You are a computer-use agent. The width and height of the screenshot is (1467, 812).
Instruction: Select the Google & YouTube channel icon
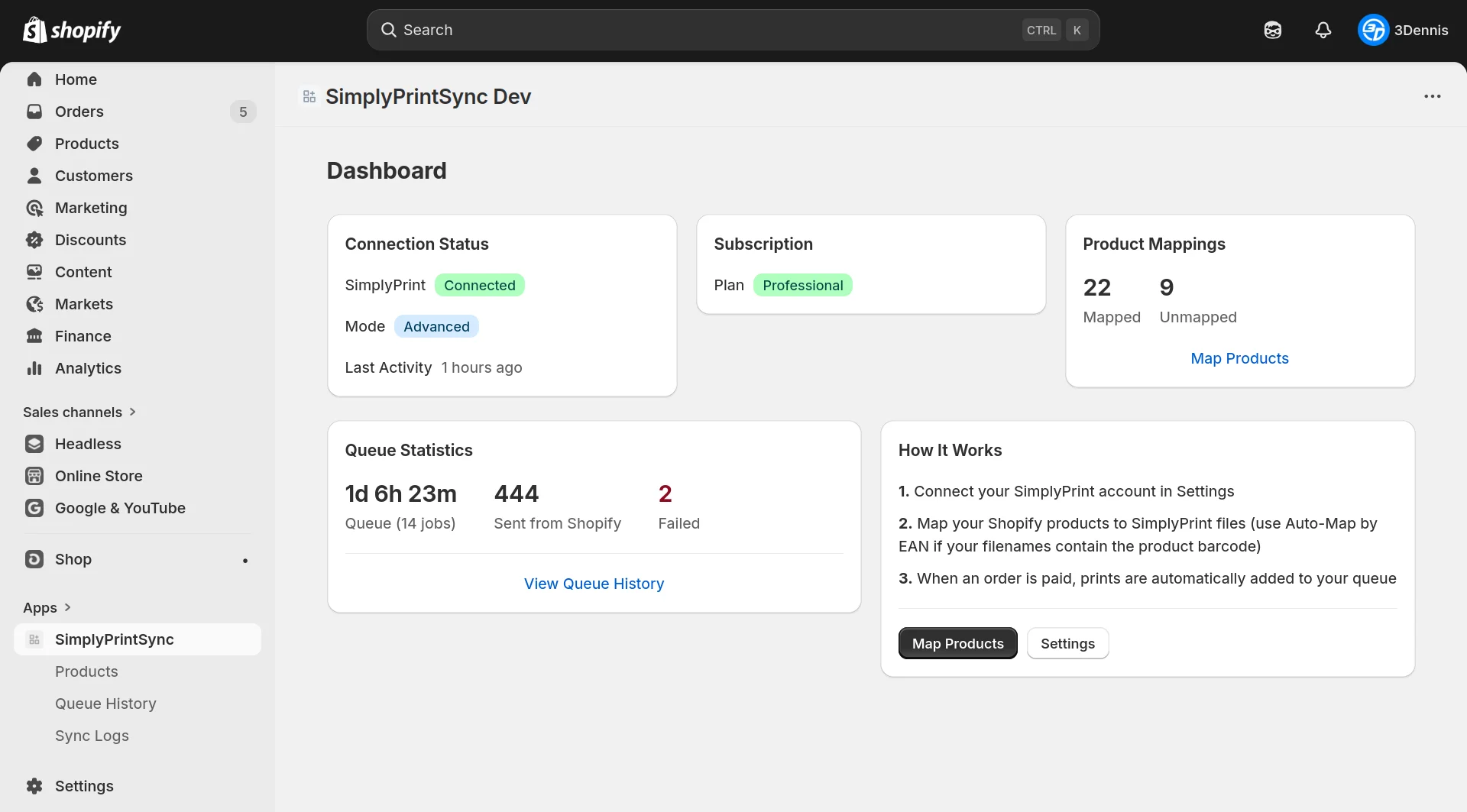(34, 508)
